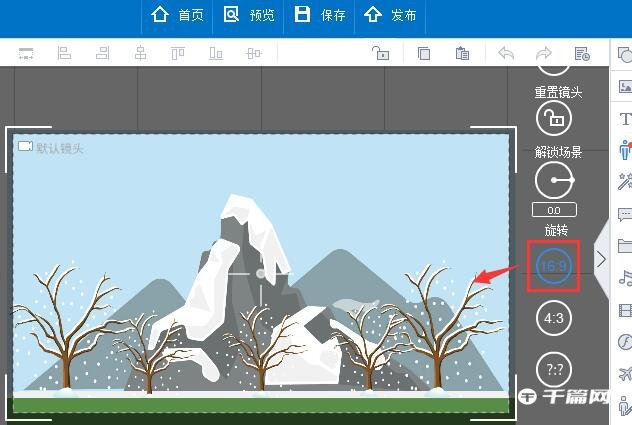Click the lock icon in toolbar
632x425 pixels.
point(380,53)
